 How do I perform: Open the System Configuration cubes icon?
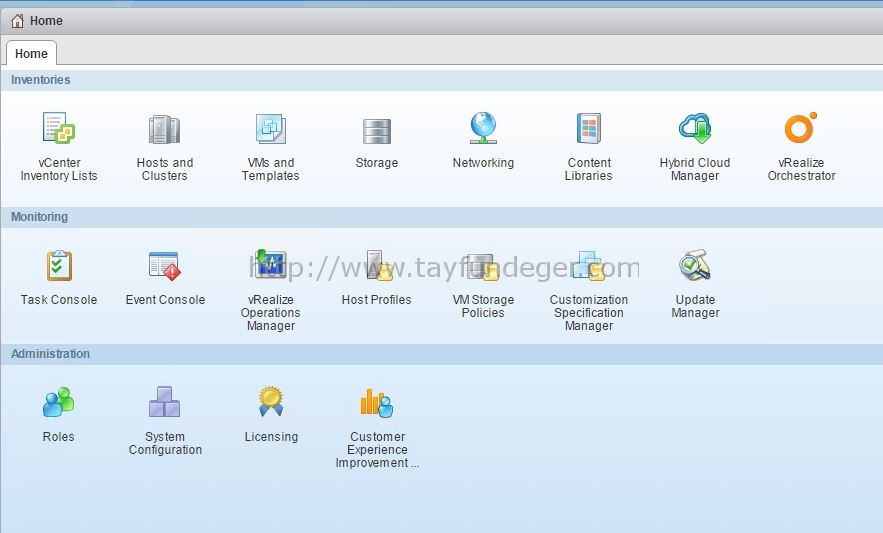pos(164,402)
